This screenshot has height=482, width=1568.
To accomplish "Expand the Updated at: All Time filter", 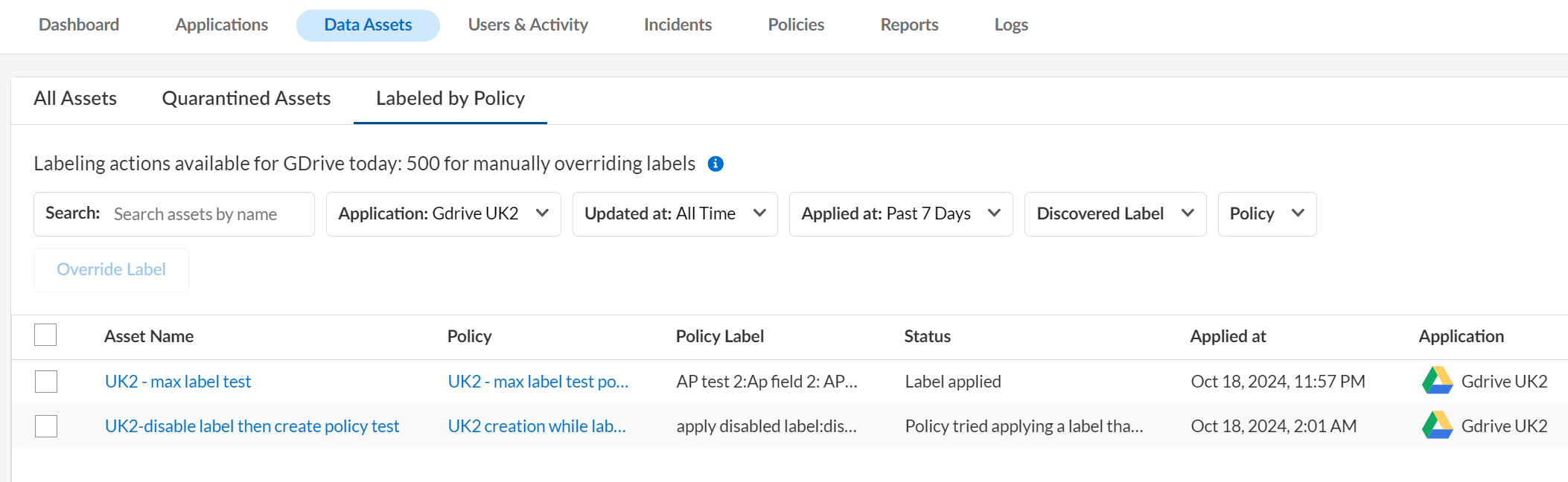I will [x=675, y=214].
